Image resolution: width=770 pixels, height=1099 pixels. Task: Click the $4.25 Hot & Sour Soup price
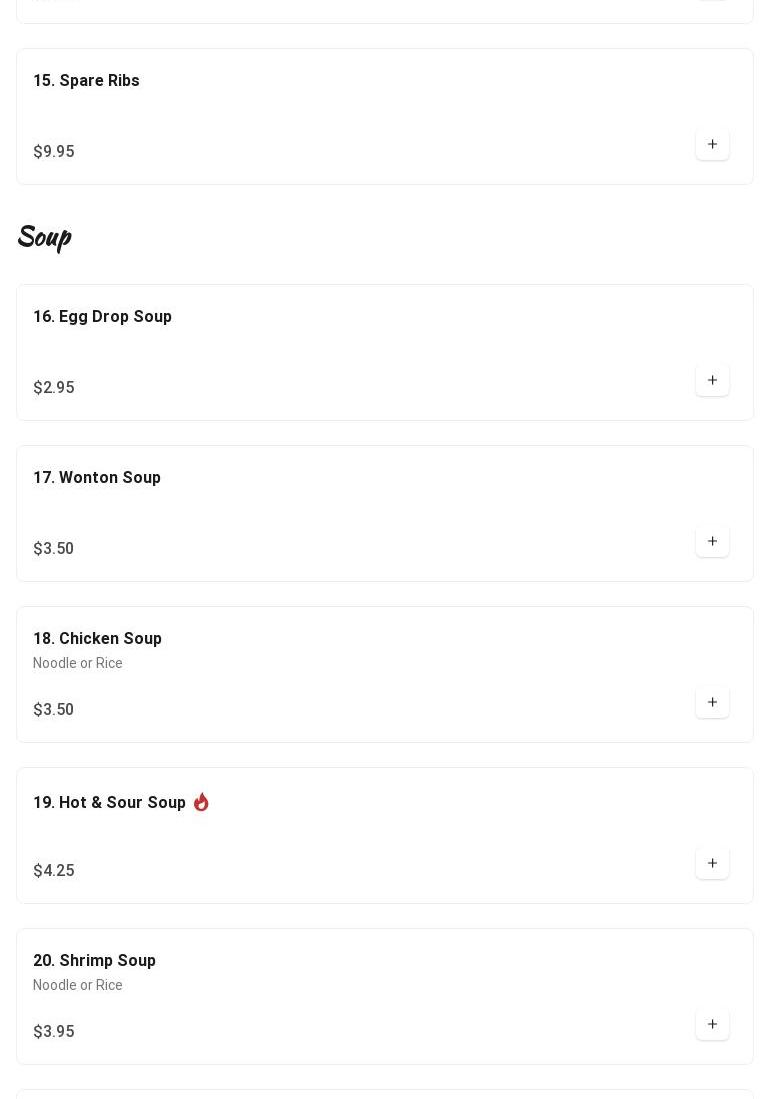point(54,871)
